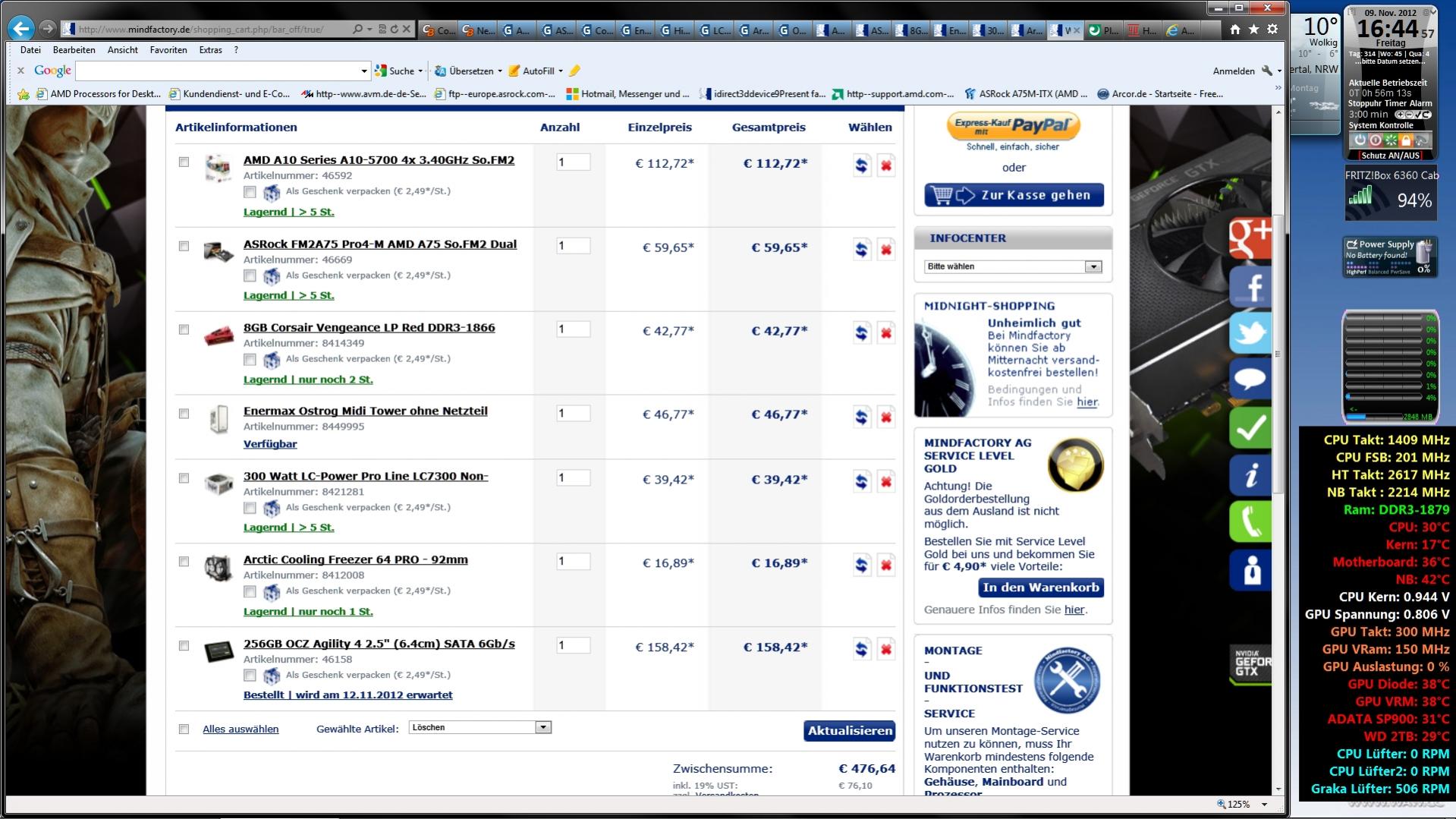Remove AMD A10-5700 with red X icon
Image resolution: width=1456 pixels, height=819 pixels.
[x=885, y=165]
